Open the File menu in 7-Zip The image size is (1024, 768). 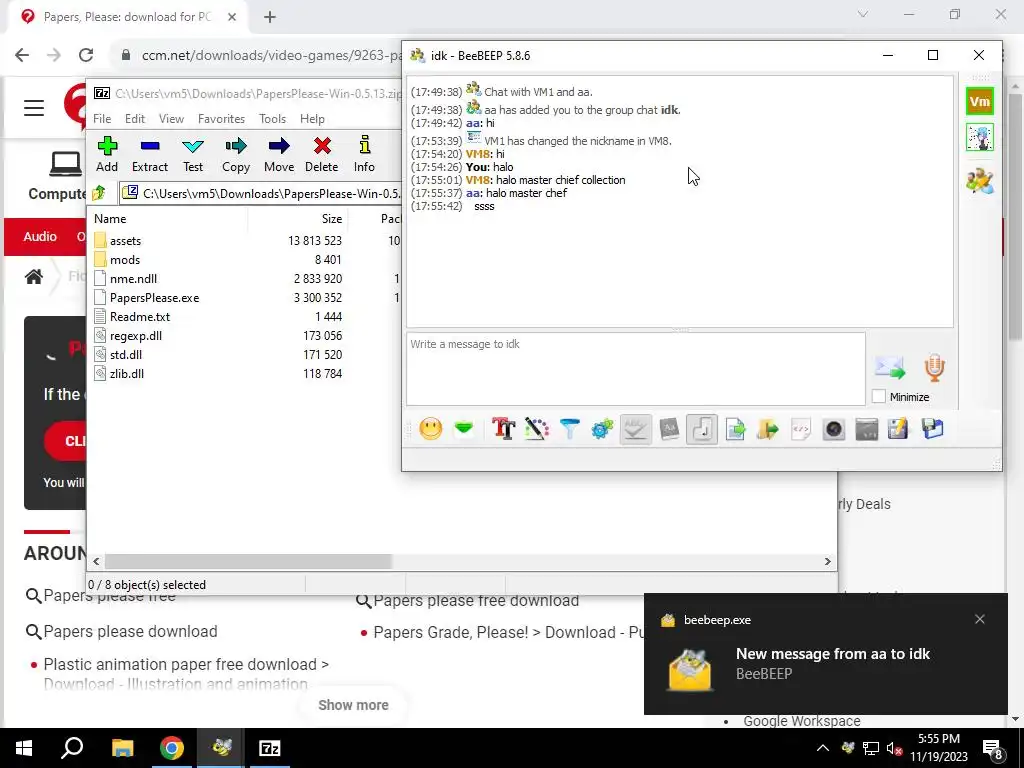coord(102,119)
